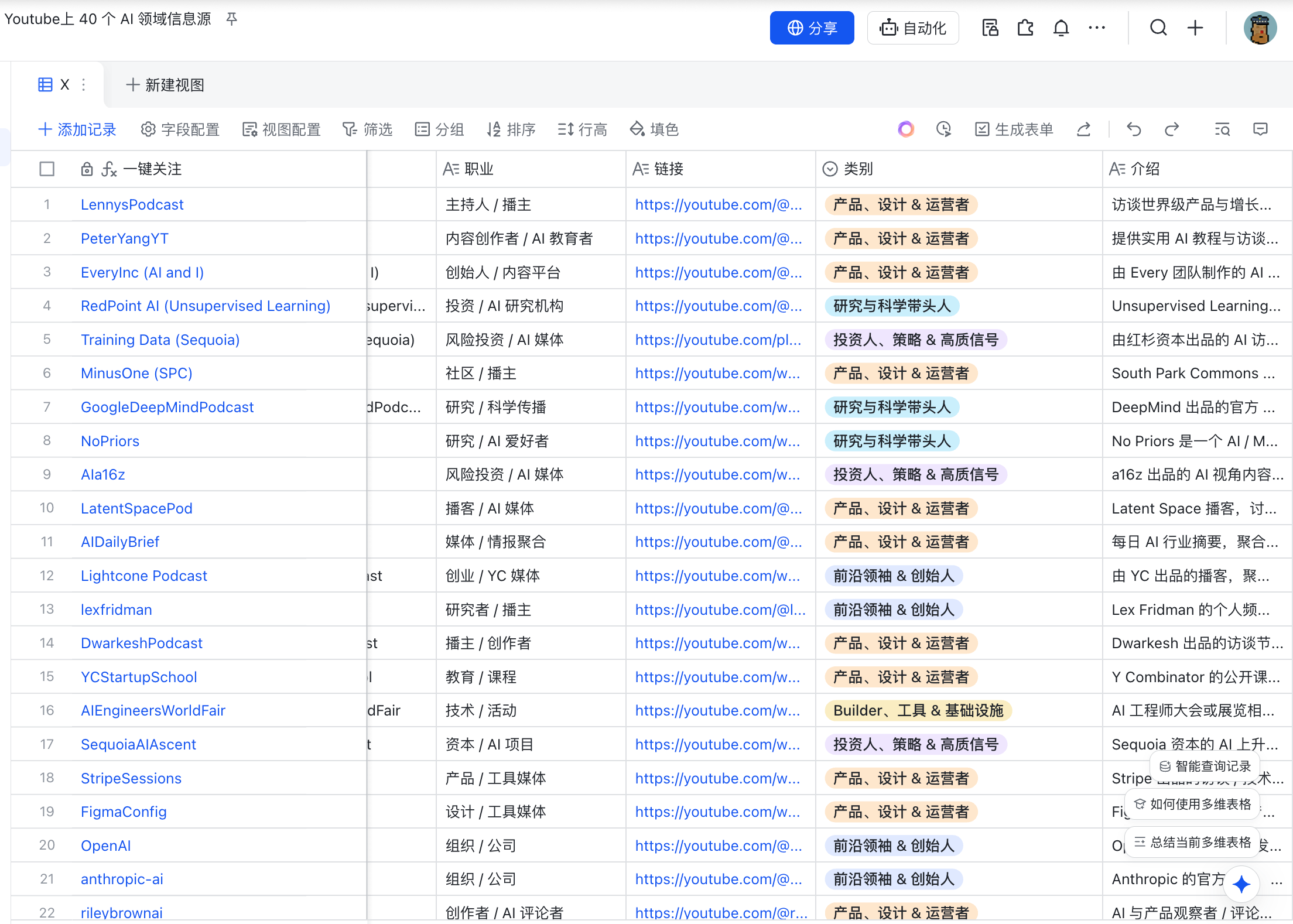Open the GoogleDeepMindPodcast link
This screenshot has width=1293, height=924.
pos(167,408)
